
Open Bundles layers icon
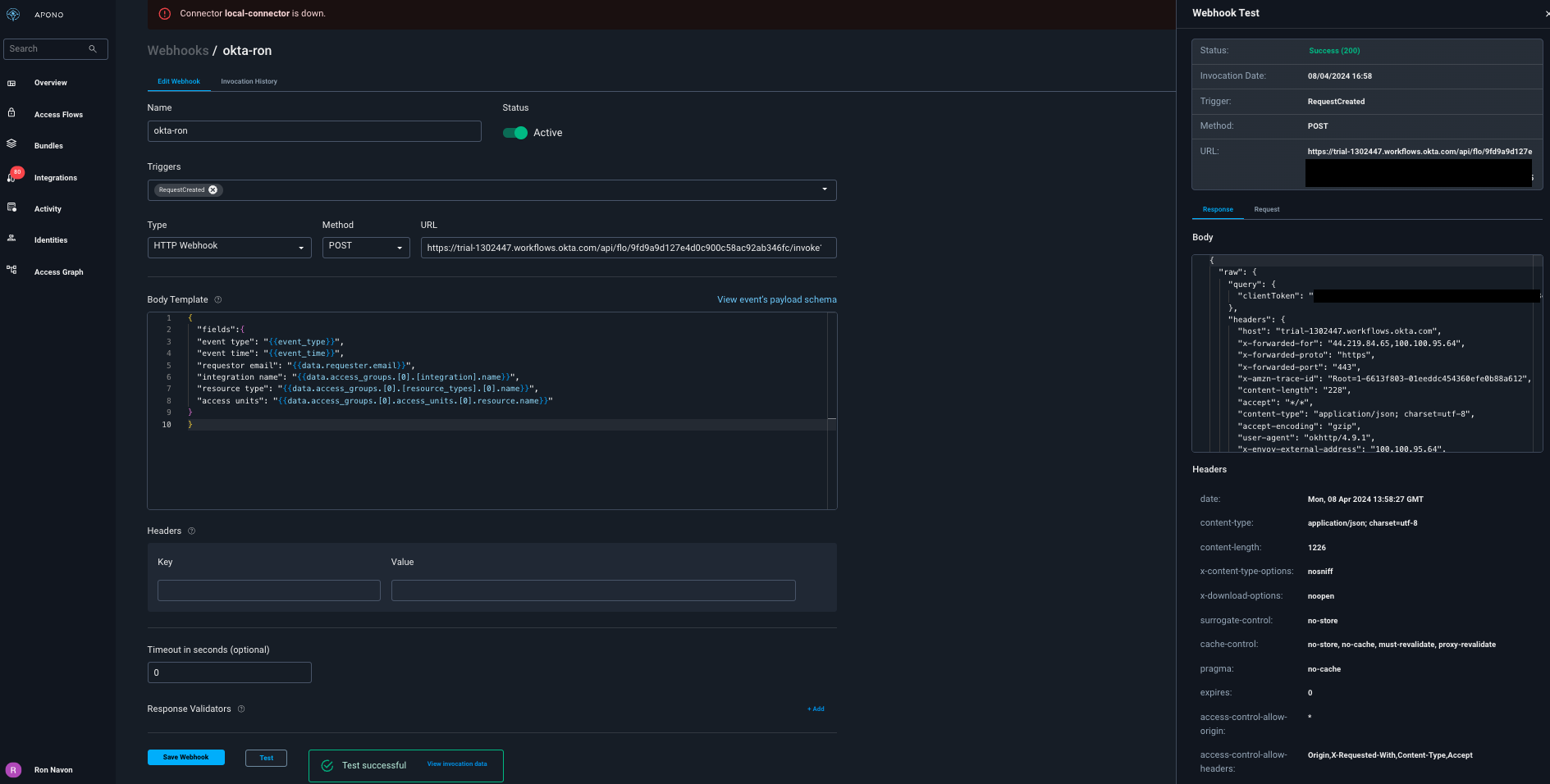pyautogui.click(x=11, y=144)
